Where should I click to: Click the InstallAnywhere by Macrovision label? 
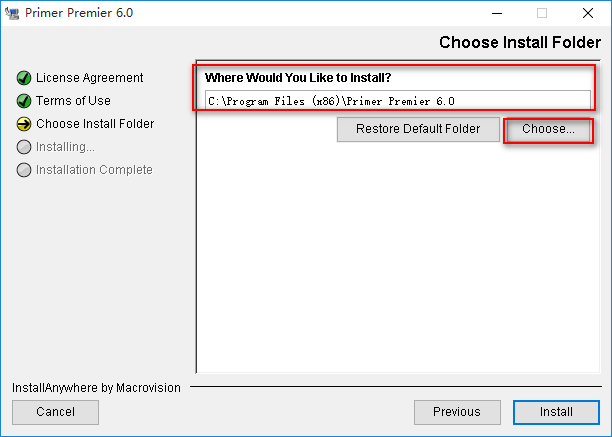96,388
